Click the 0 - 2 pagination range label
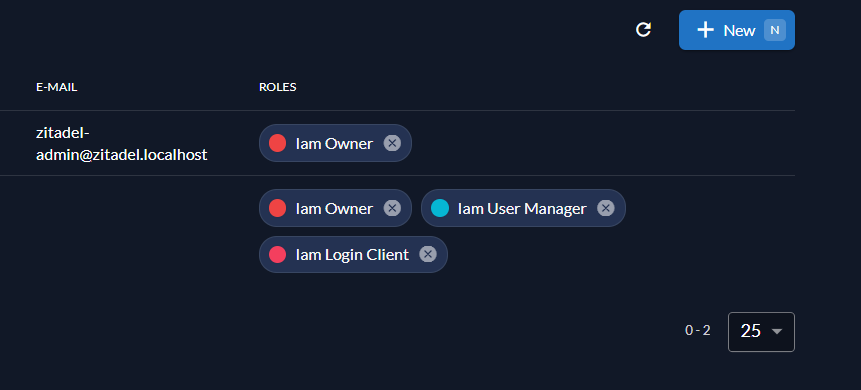This screenshot has height=390, width=861. 697,331
